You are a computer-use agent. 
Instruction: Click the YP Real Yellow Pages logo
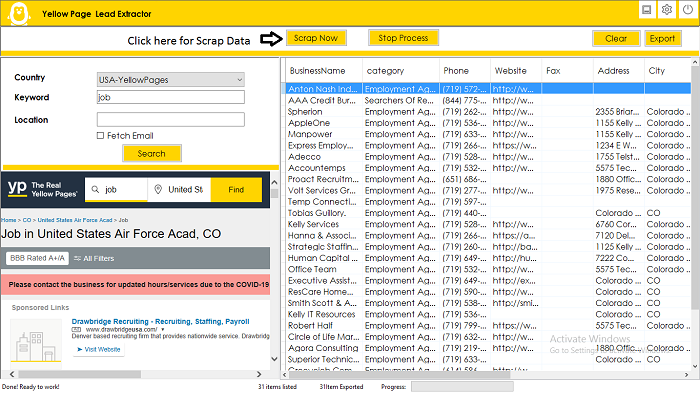pos(42,189)
